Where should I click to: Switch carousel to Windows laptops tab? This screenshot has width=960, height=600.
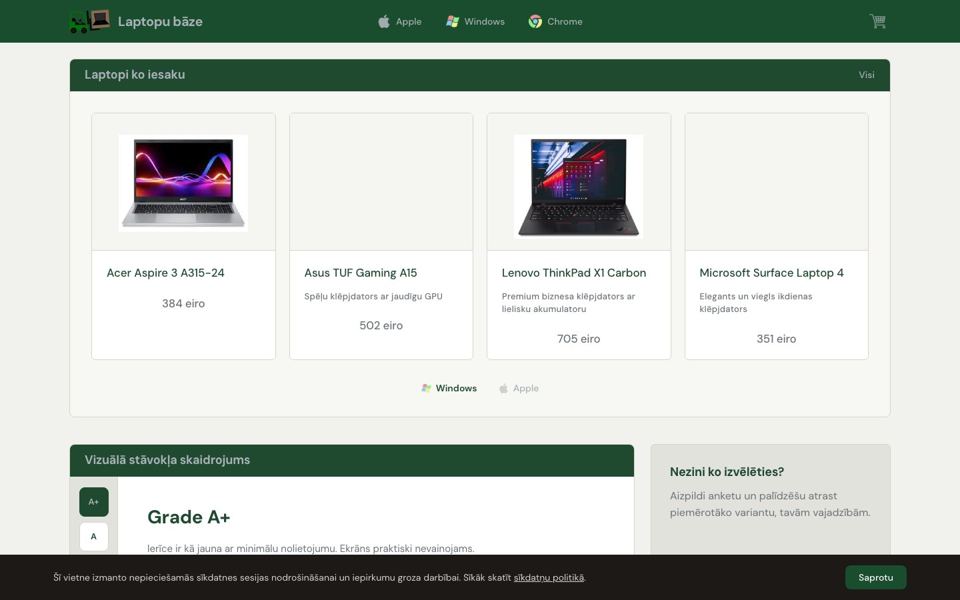click(x=449, y=388)
